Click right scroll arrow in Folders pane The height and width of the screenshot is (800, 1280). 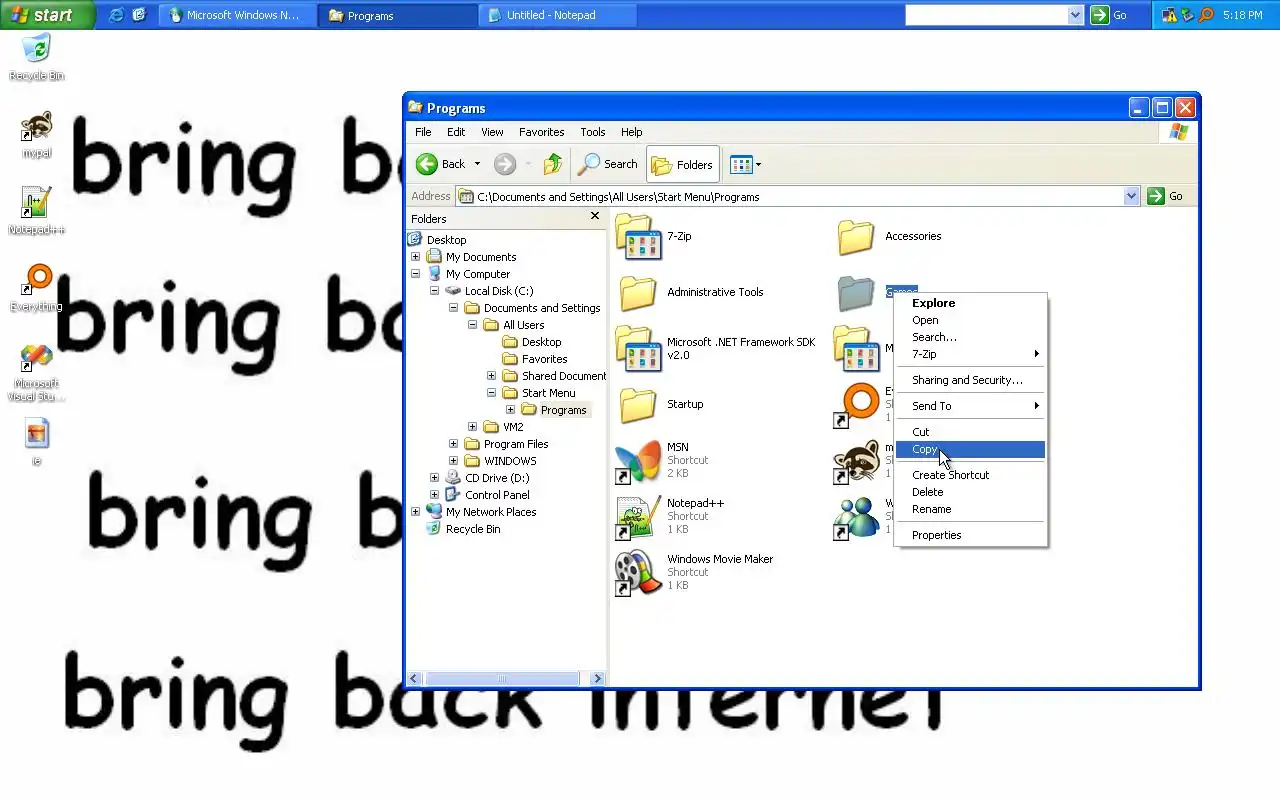coord(597,678)
